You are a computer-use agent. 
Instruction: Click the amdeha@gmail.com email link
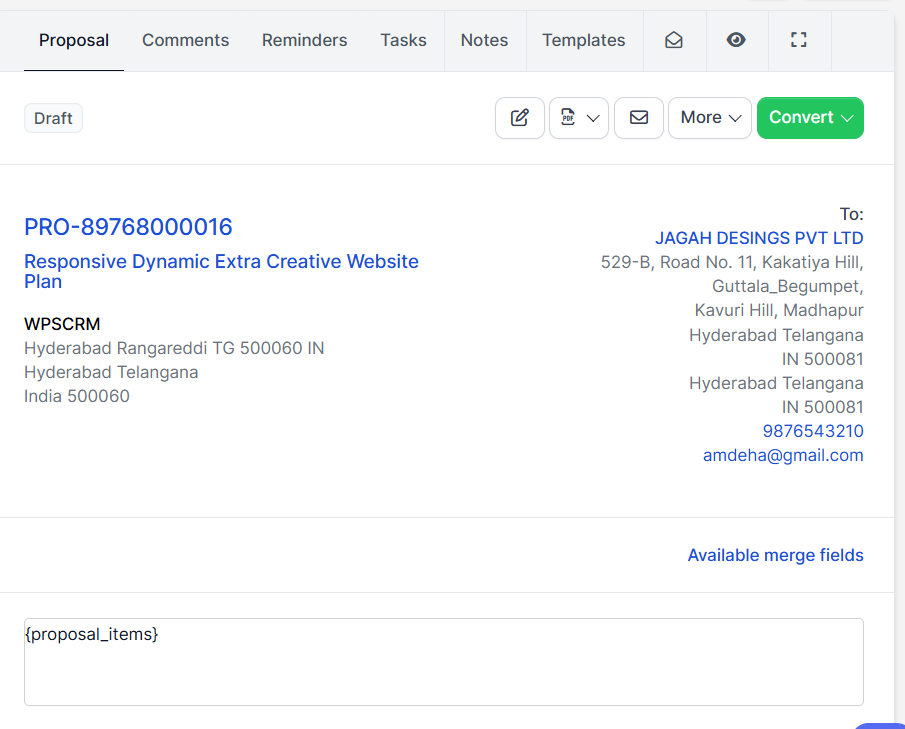tap(783, 455)
